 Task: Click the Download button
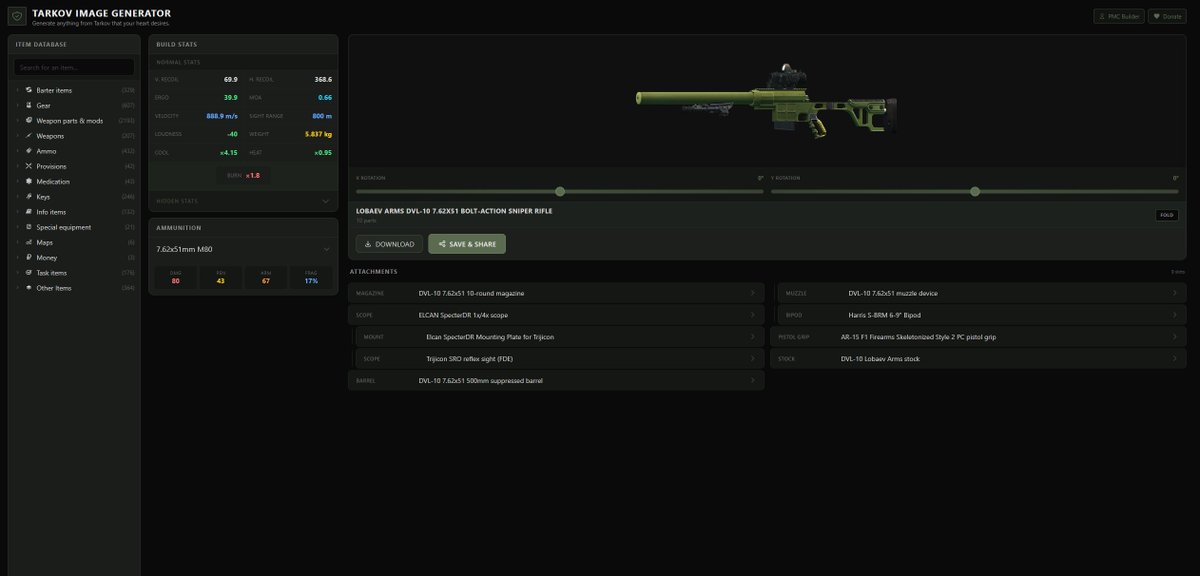pos(389,244)
